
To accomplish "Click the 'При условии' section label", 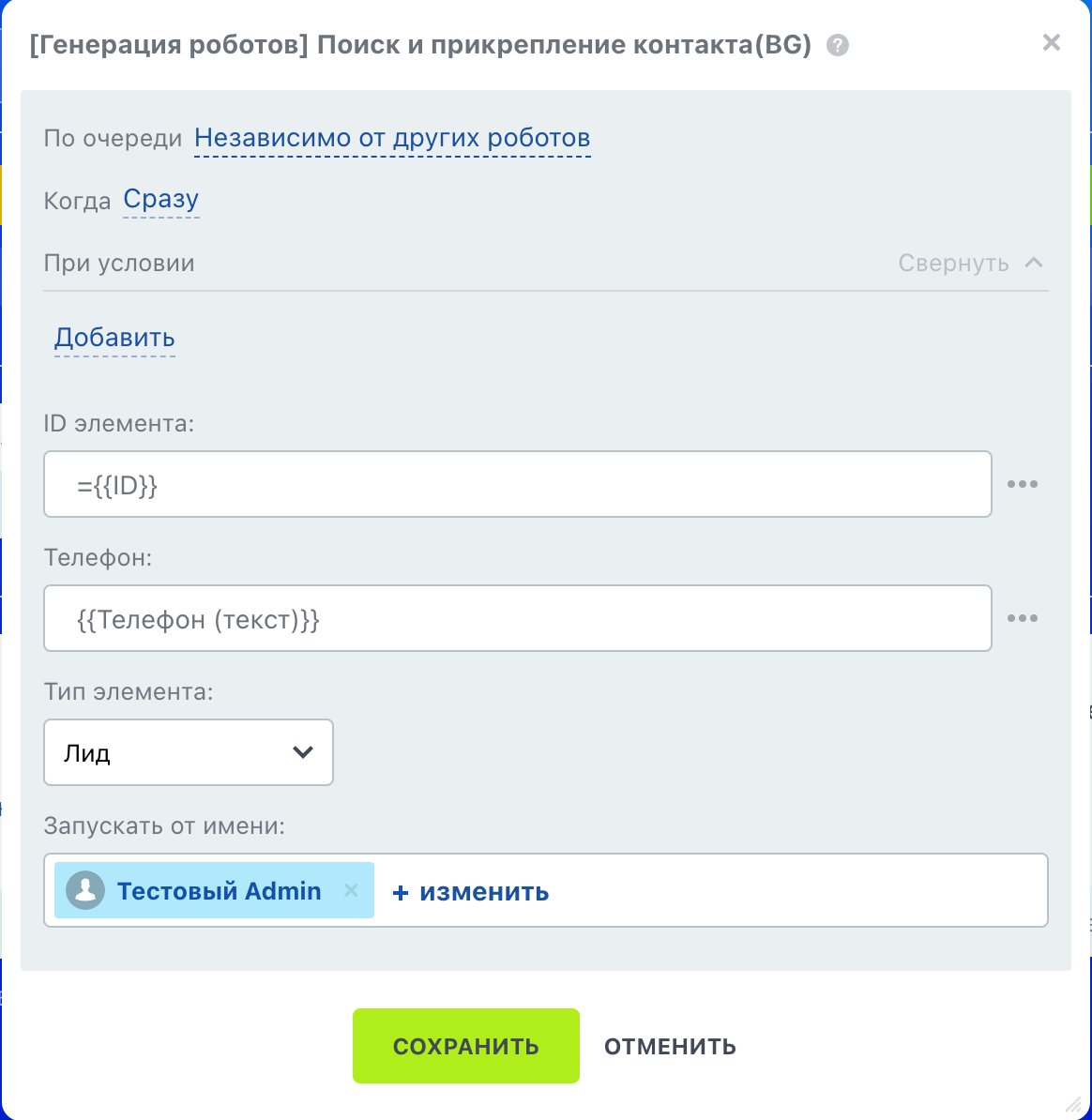I will point(119,264).
